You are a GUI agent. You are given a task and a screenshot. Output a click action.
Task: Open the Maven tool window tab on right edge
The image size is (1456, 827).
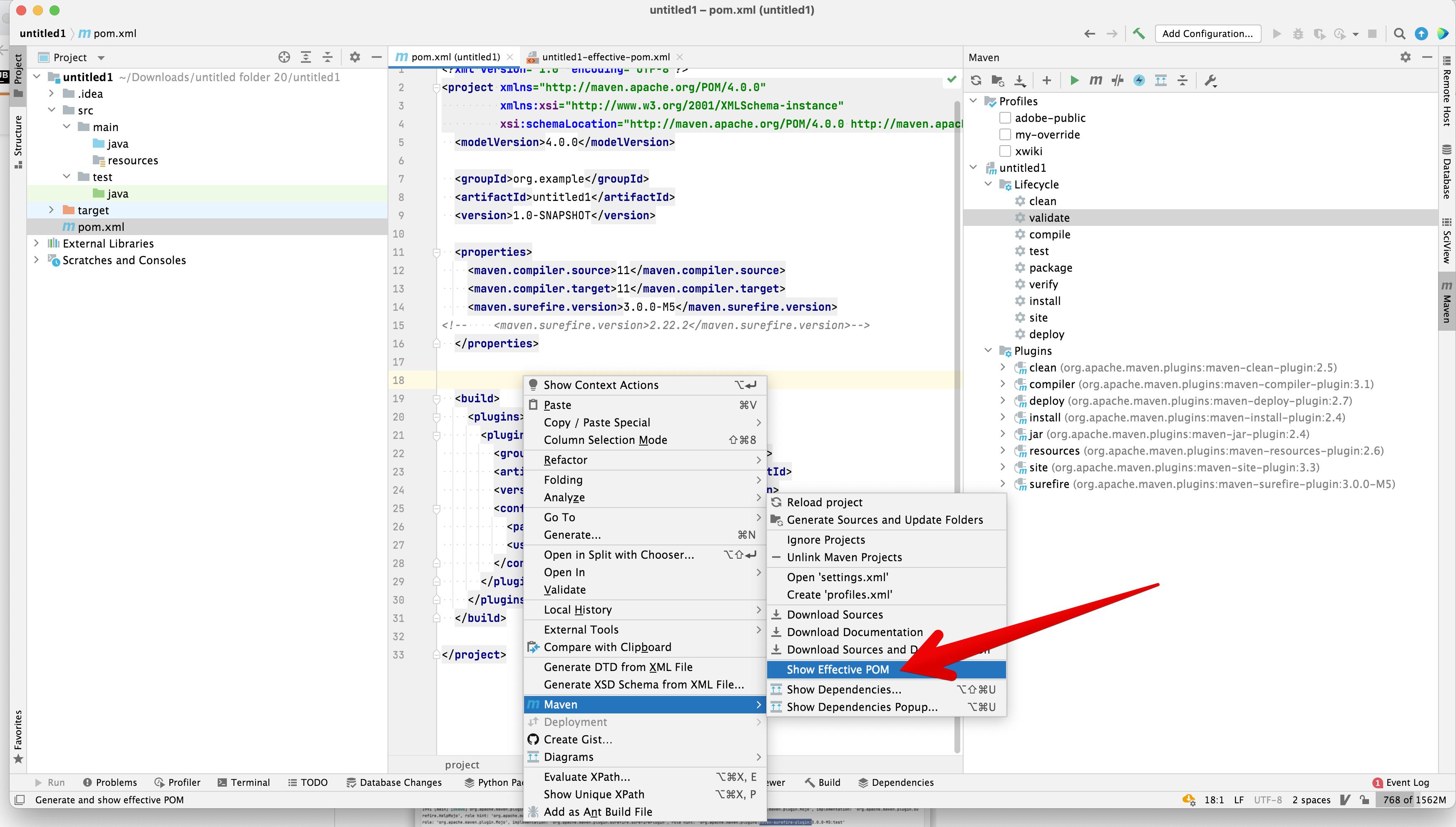click(x=1446, y=301)
